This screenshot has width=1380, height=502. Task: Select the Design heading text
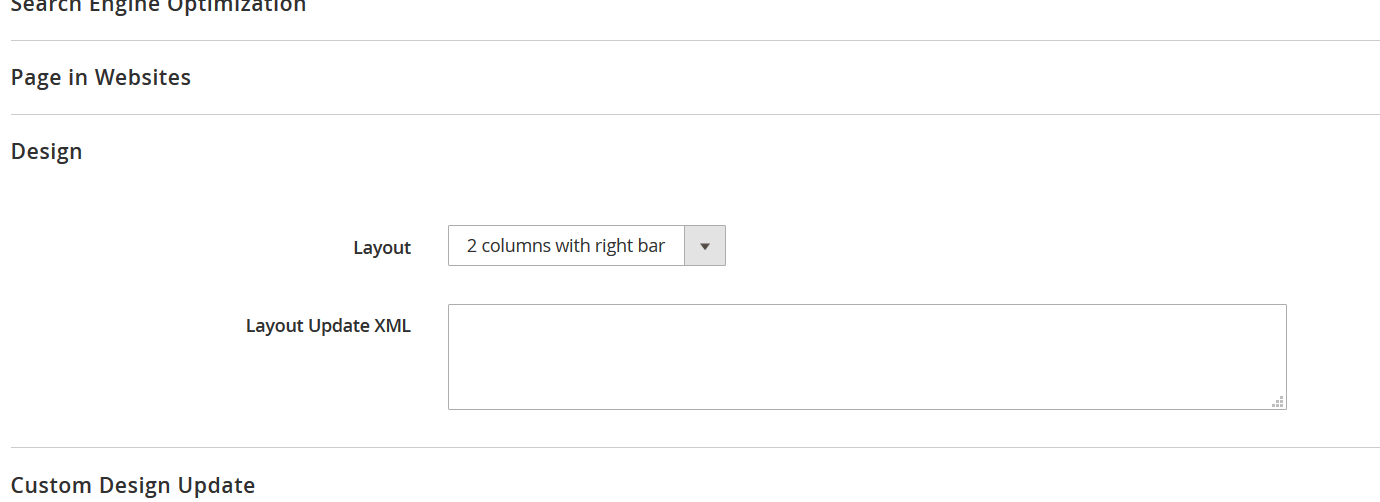[x=46, y=152]
